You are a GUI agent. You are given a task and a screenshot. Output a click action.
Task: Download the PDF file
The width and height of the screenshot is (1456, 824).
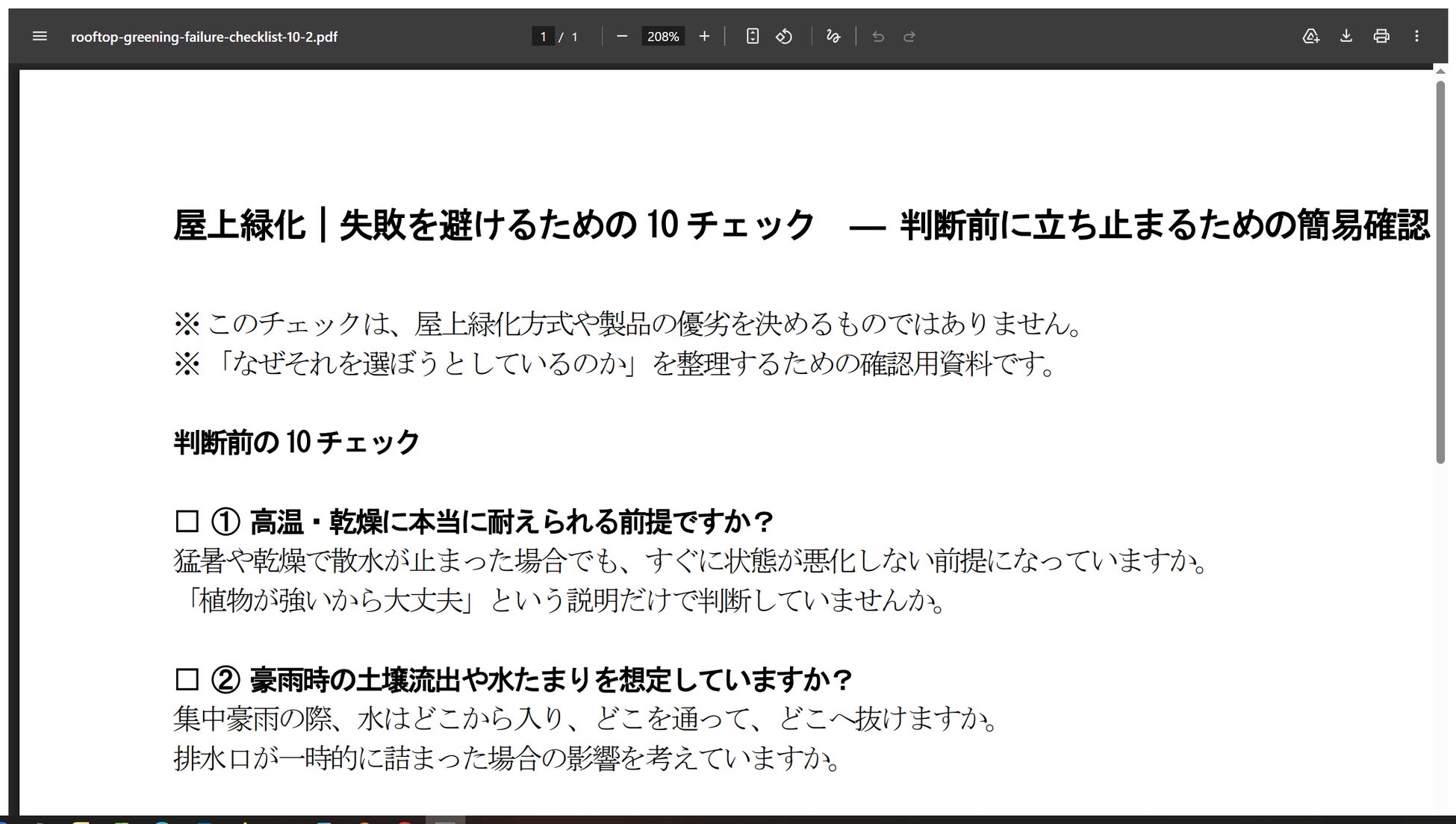click(1346, 37)
